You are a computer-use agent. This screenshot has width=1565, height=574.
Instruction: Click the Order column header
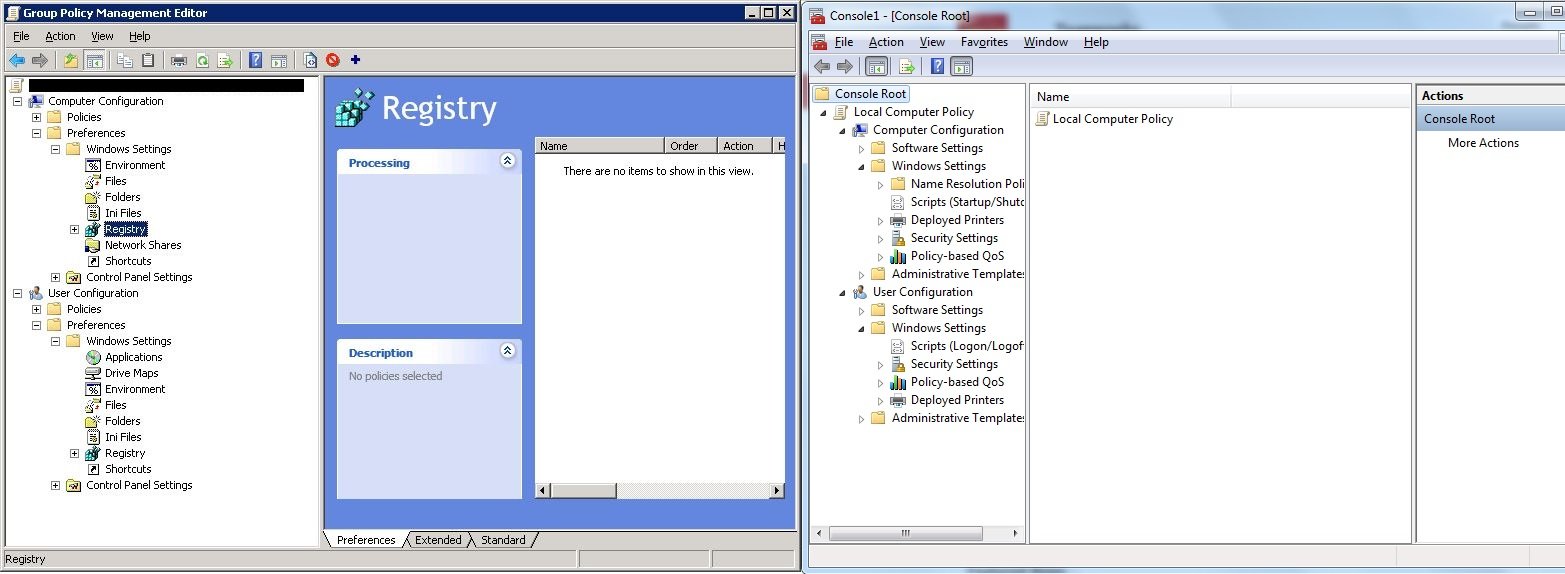pos(684,146)
